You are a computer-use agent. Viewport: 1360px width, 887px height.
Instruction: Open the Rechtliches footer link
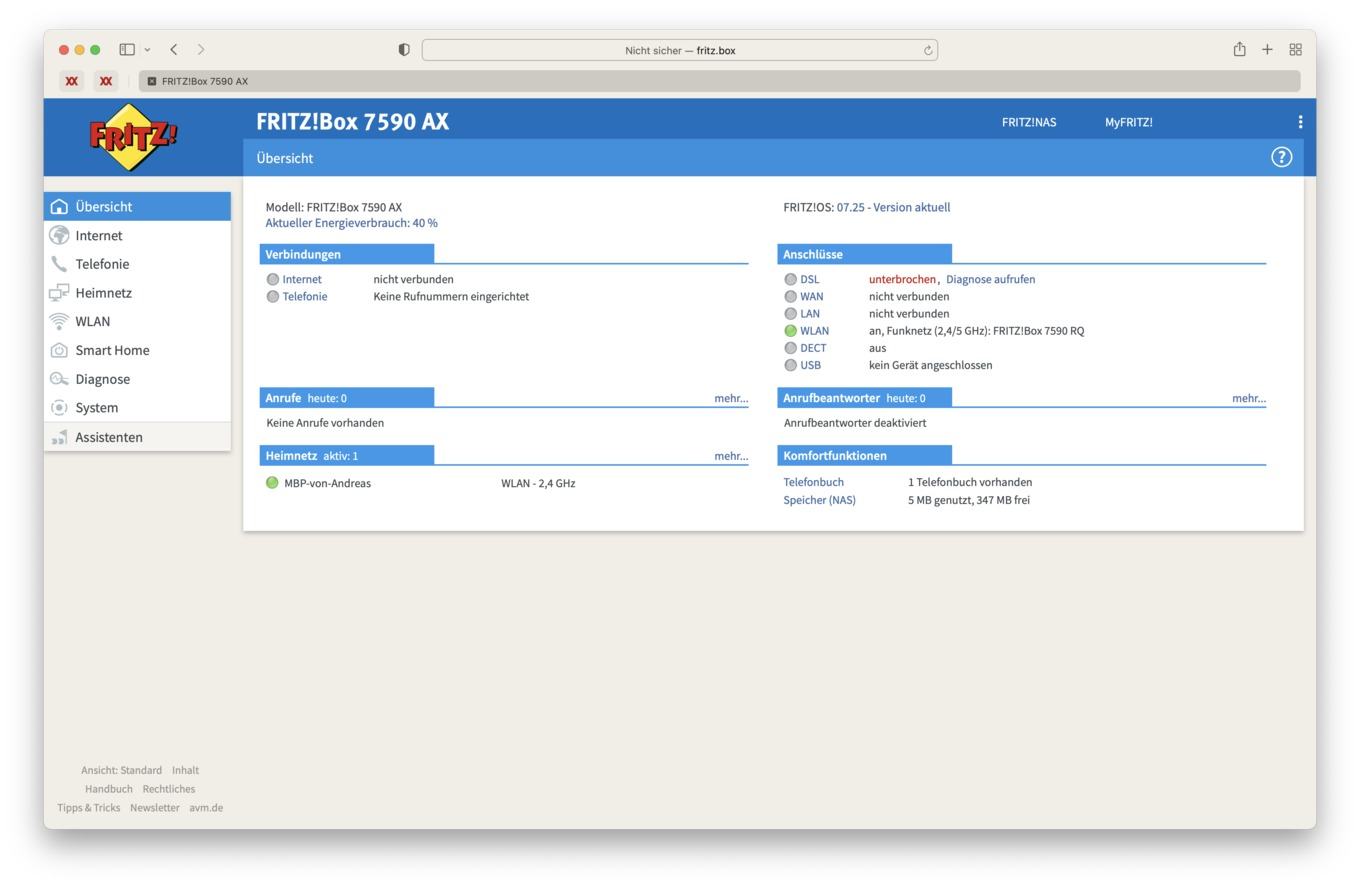tap(169, 789)
